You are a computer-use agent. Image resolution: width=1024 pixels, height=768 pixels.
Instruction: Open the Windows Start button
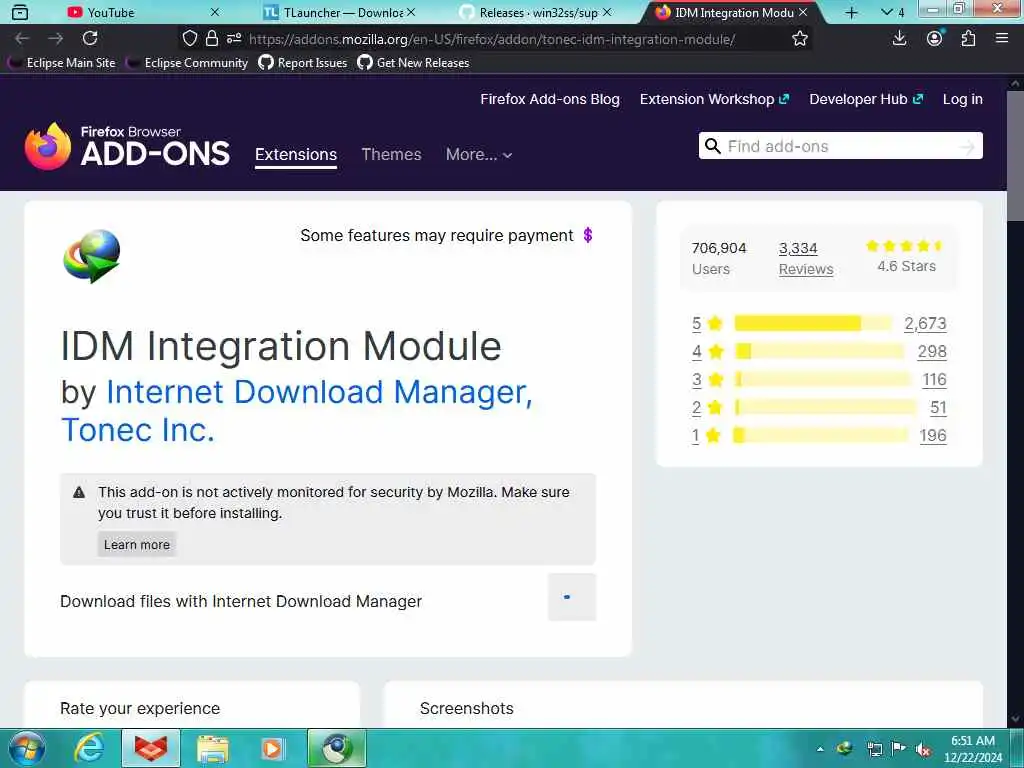(x=27, y=748)
